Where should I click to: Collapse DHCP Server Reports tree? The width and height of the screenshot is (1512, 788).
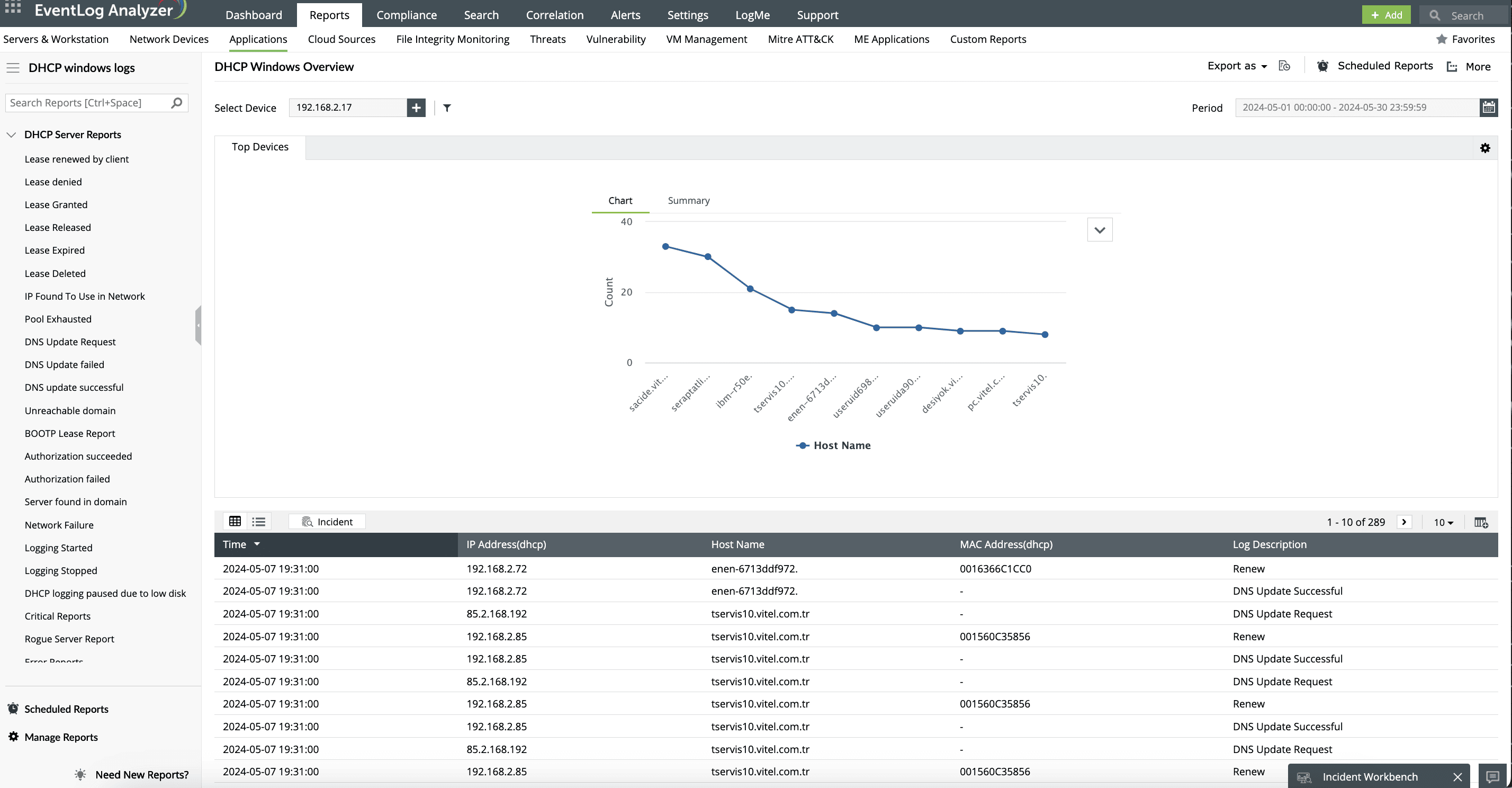coord(11,135)
